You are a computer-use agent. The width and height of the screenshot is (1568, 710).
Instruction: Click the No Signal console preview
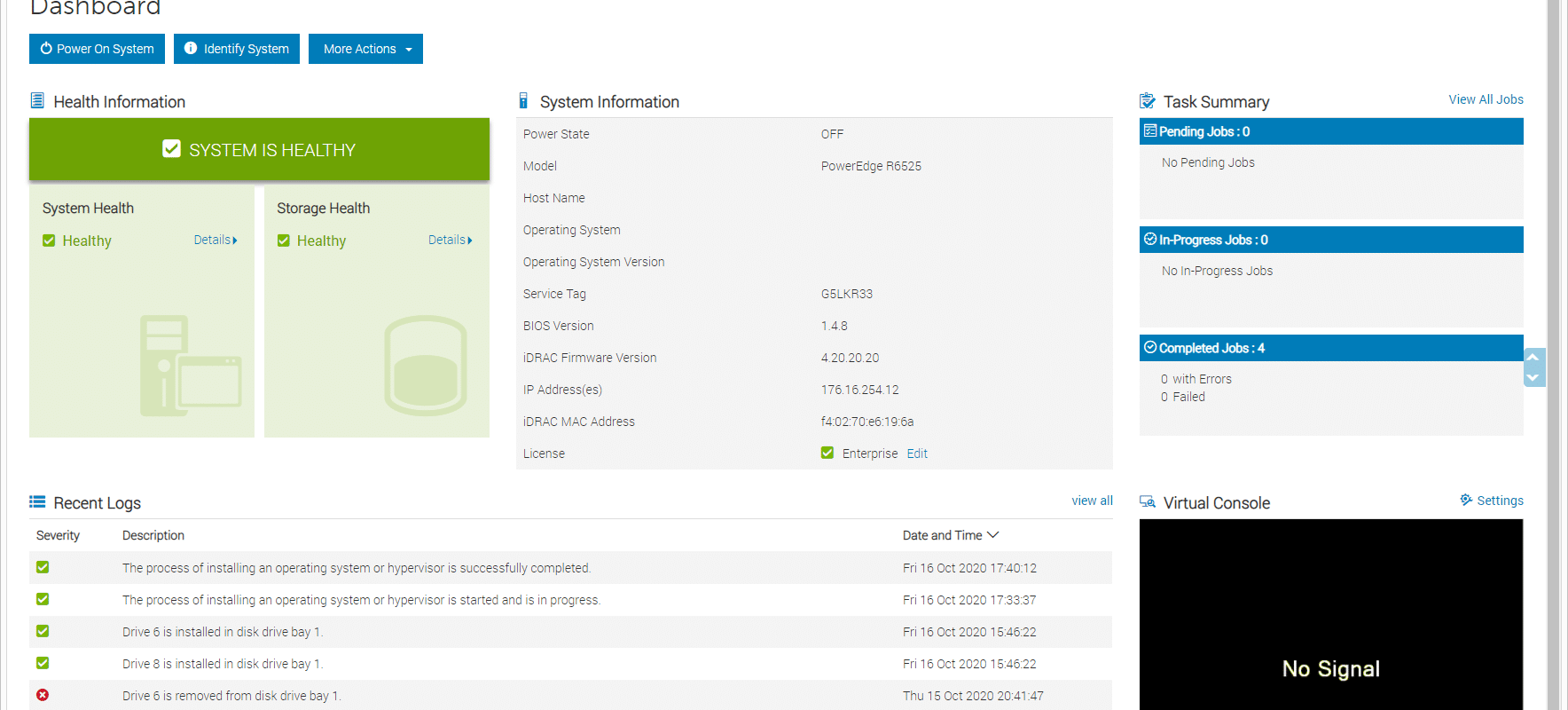coord(1331,615)
